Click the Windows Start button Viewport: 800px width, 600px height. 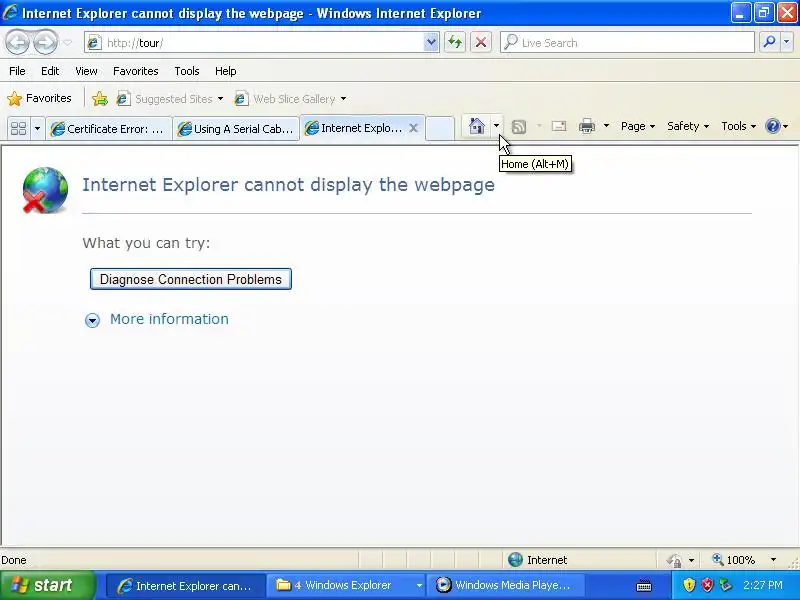[47, 585]
